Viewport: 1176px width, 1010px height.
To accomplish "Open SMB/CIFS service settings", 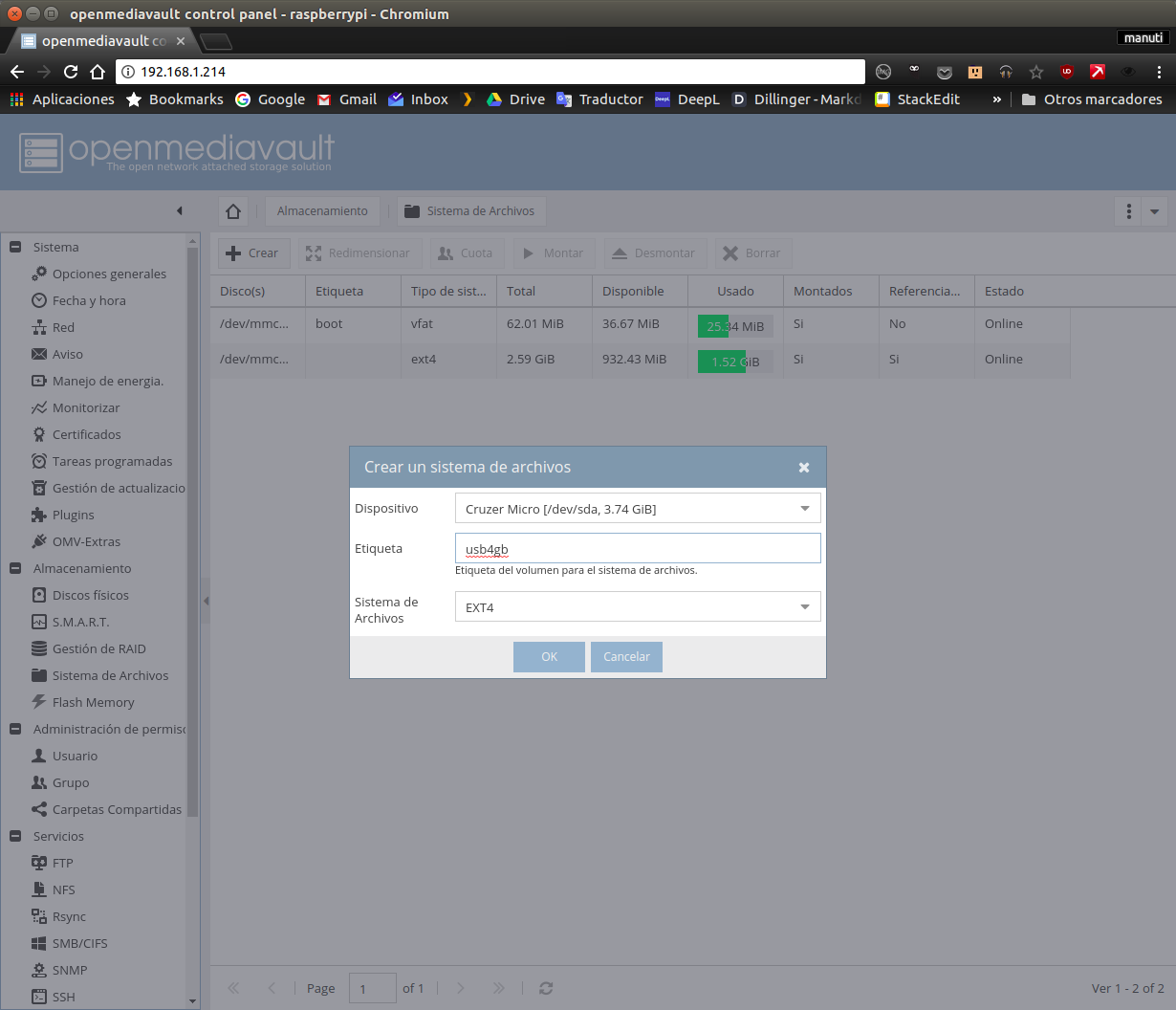I will (x=79, y=943).
